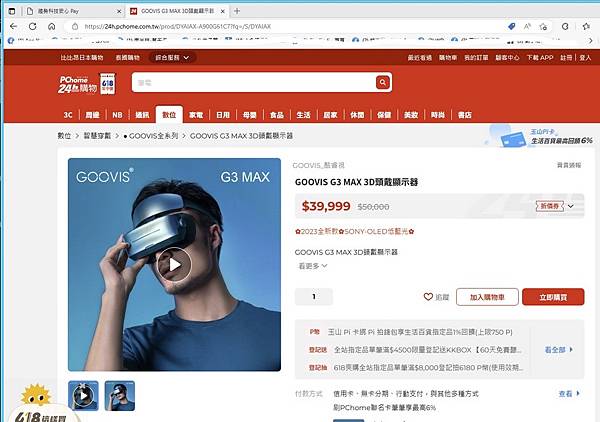Expand the 折價券 coupon dropdown arrow
The height and width of the screenshot is (422, 600).
pyautogui.click(x=571, y=206)
